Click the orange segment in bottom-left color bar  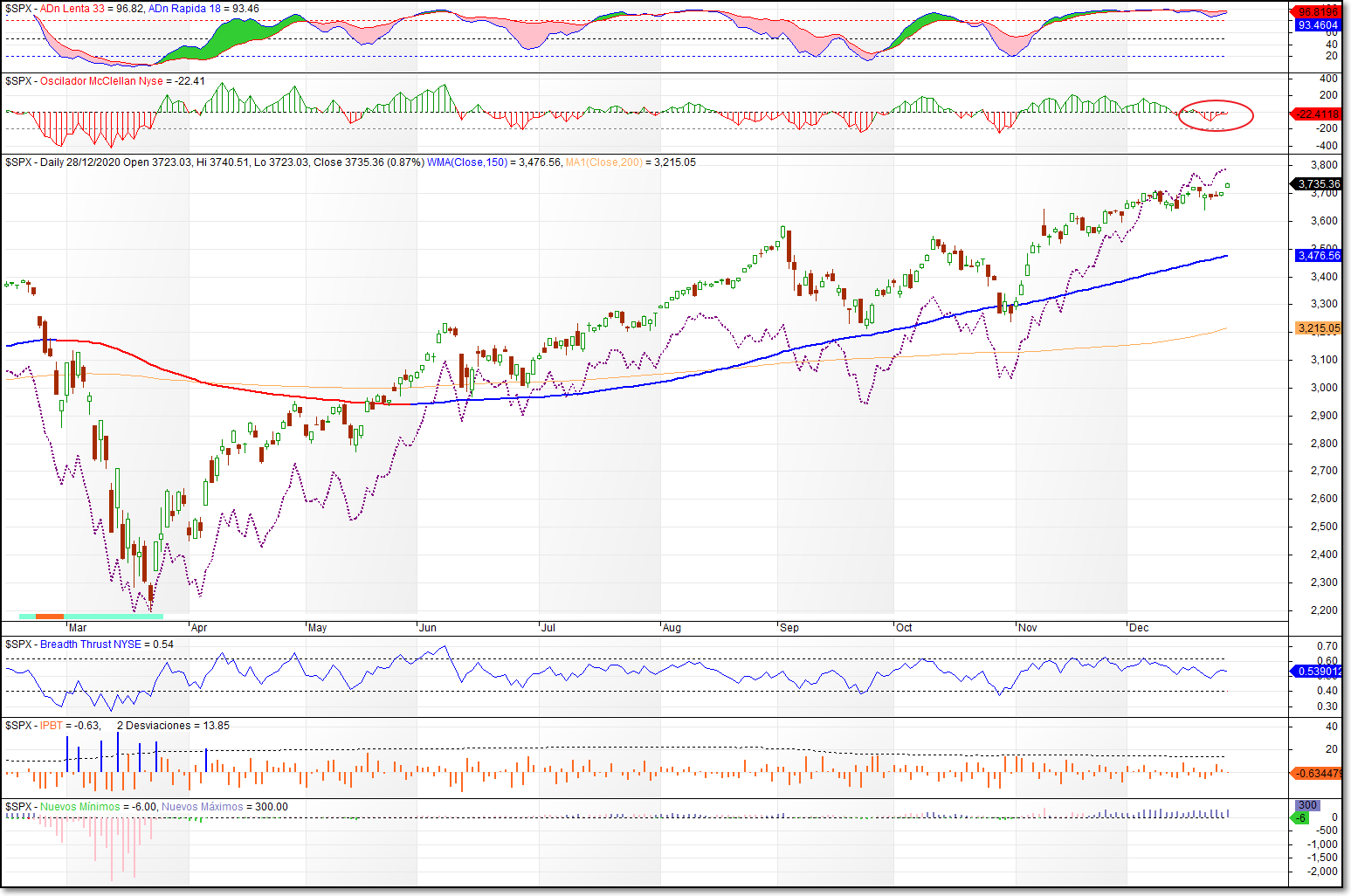pyautogui.click(x=50, y=617)
